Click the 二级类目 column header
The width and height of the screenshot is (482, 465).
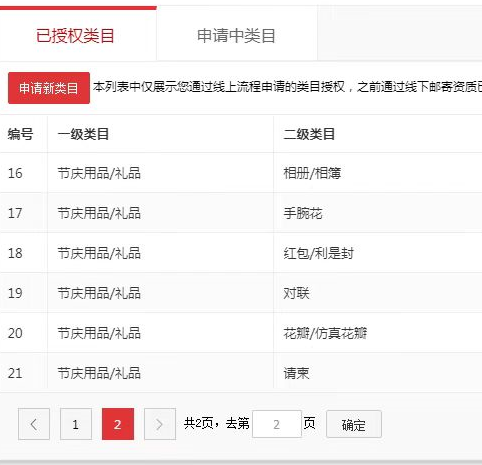[309, 134]
